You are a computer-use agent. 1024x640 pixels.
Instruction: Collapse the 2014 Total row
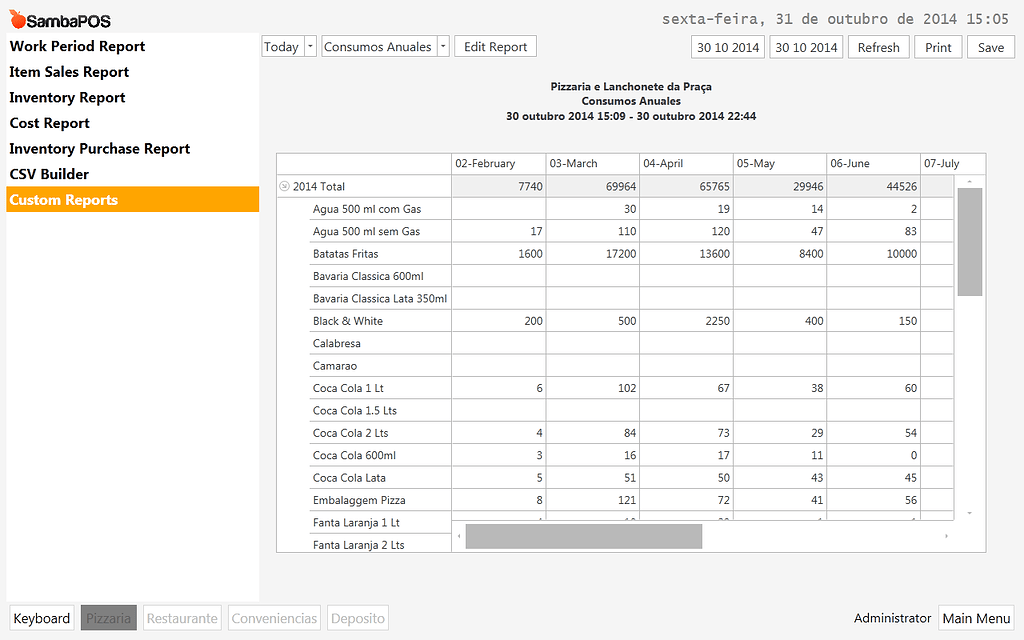[287, 186]
